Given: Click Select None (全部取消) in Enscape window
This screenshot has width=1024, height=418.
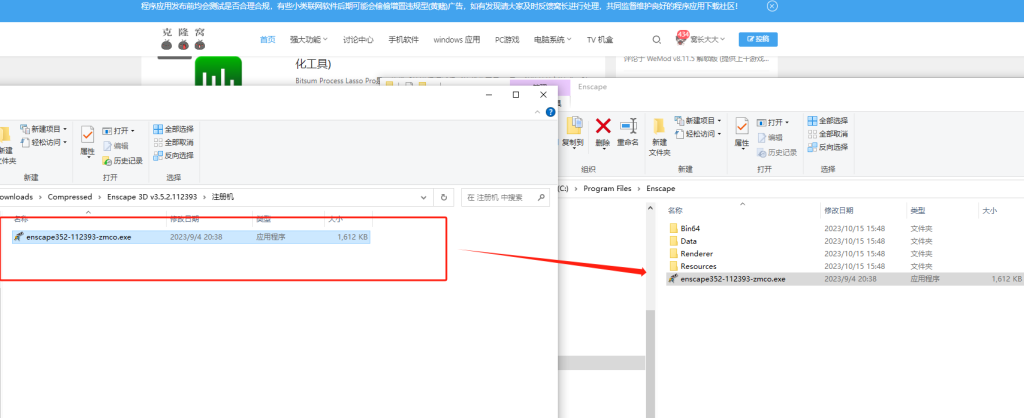Looking at the screenshot, I should click(827, 134).
